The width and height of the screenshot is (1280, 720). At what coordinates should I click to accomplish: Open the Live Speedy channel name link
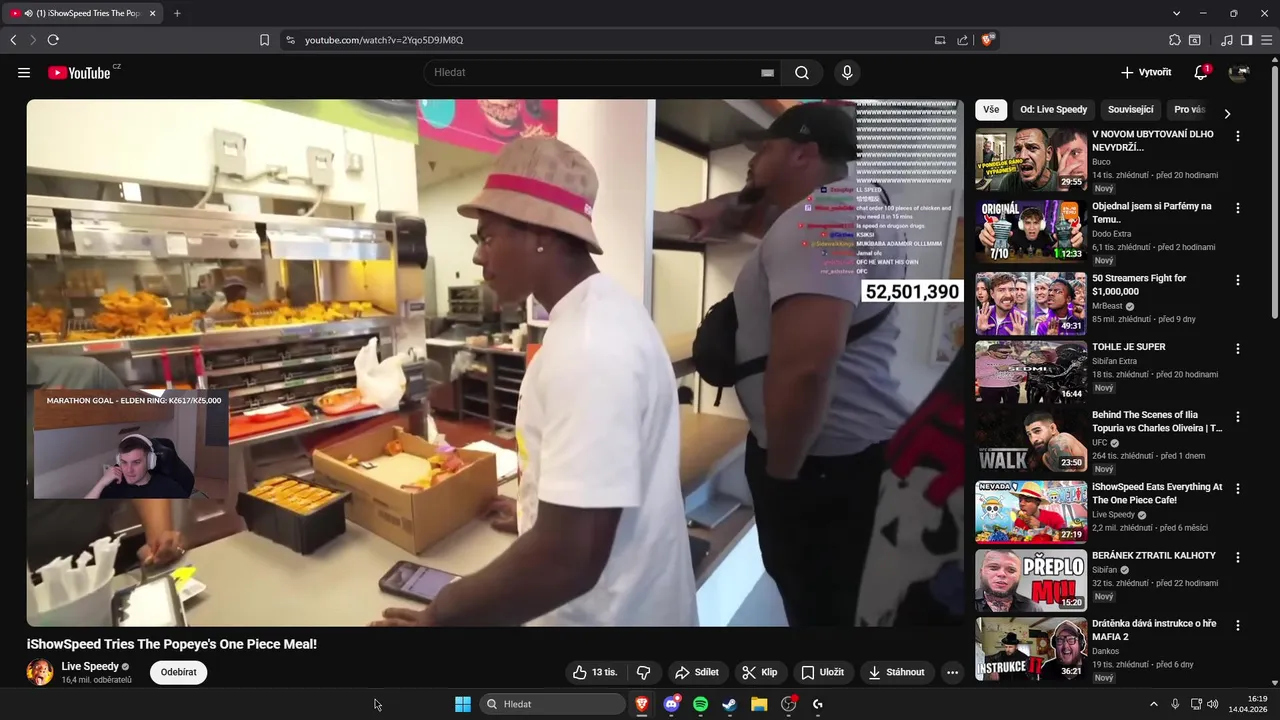(90, 666)
